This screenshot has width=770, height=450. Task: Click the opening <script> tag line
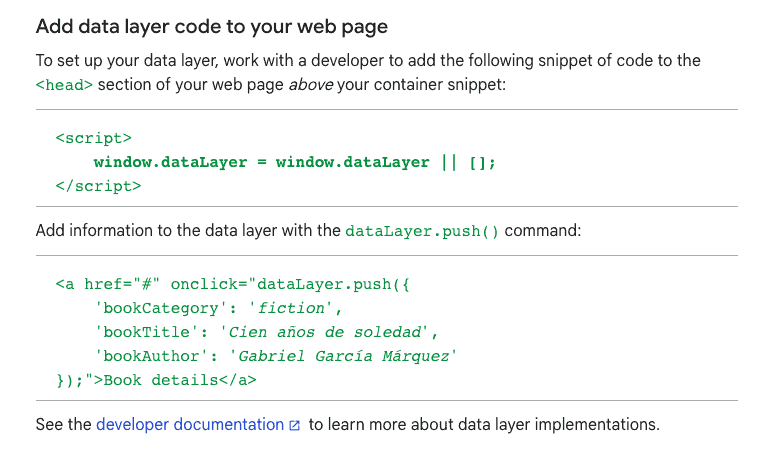coord(94,138)
